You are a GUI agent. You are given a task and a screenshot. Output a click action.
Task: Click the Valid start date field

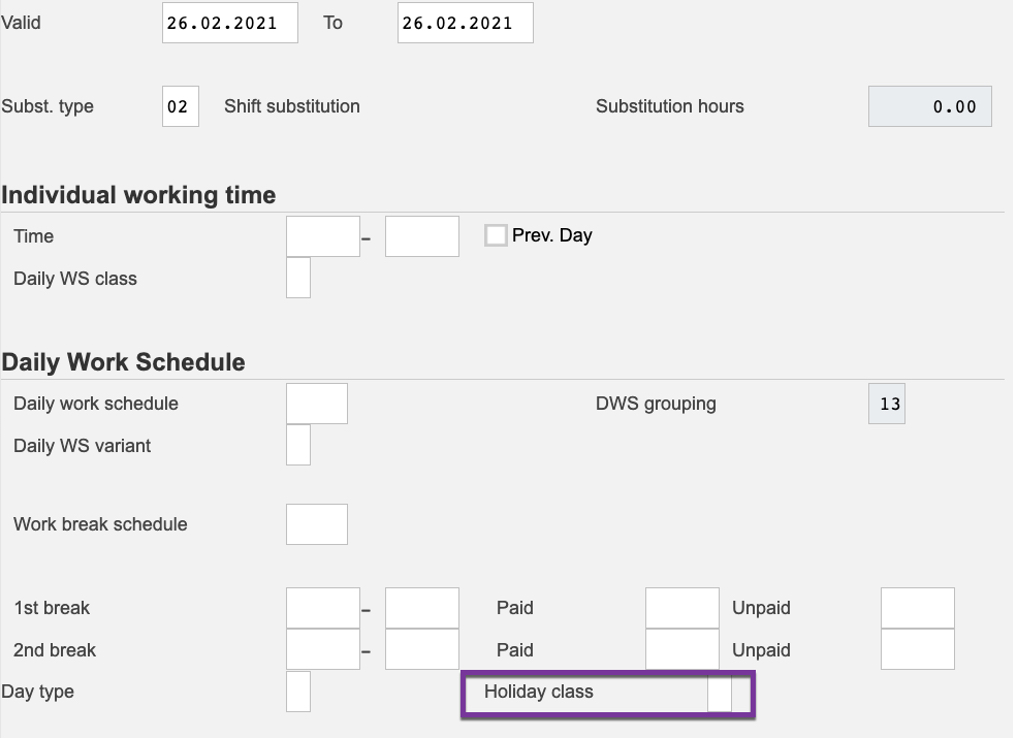(230, 23)
